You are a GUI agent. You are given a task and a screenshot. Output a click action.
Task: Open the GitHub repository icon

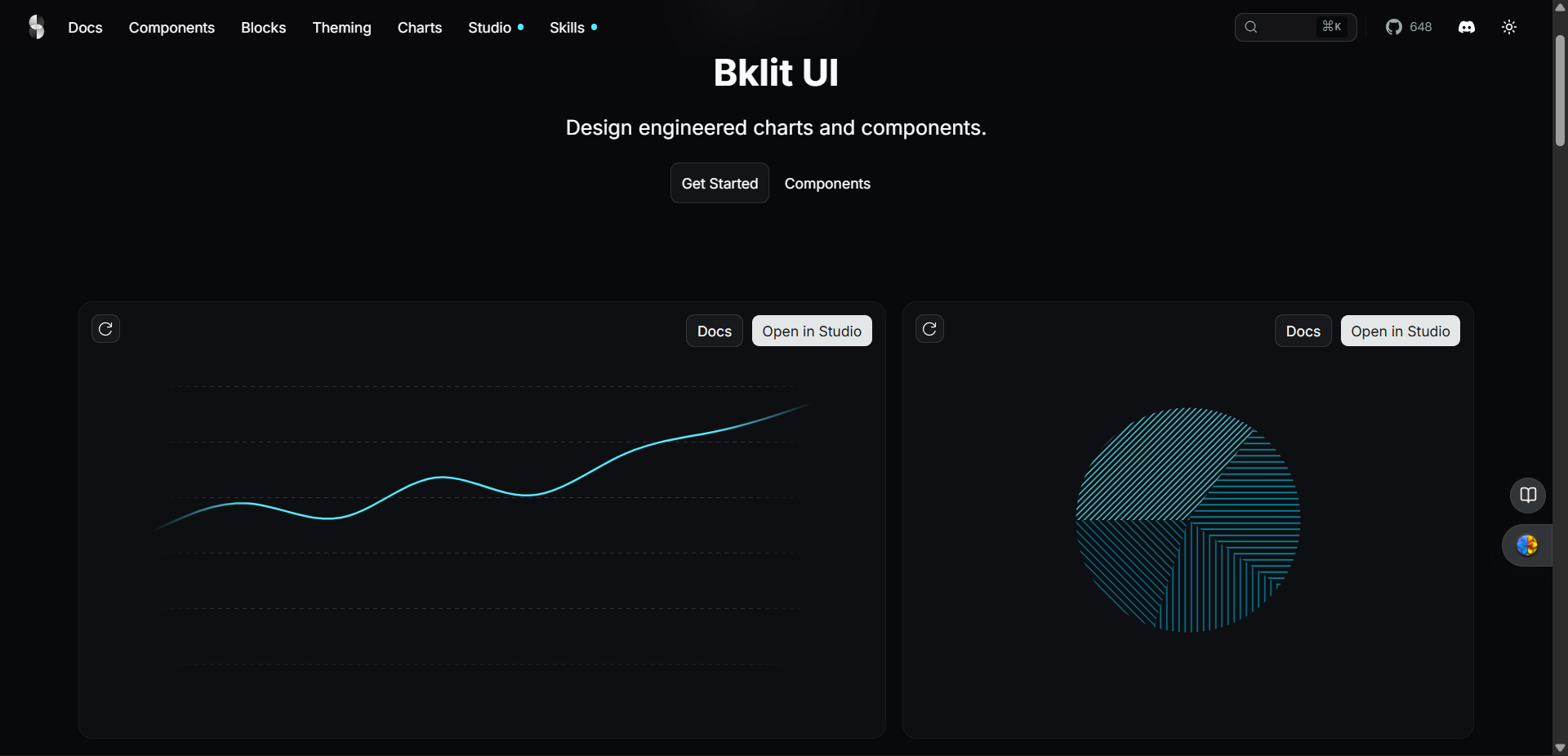click(1393, 27)
